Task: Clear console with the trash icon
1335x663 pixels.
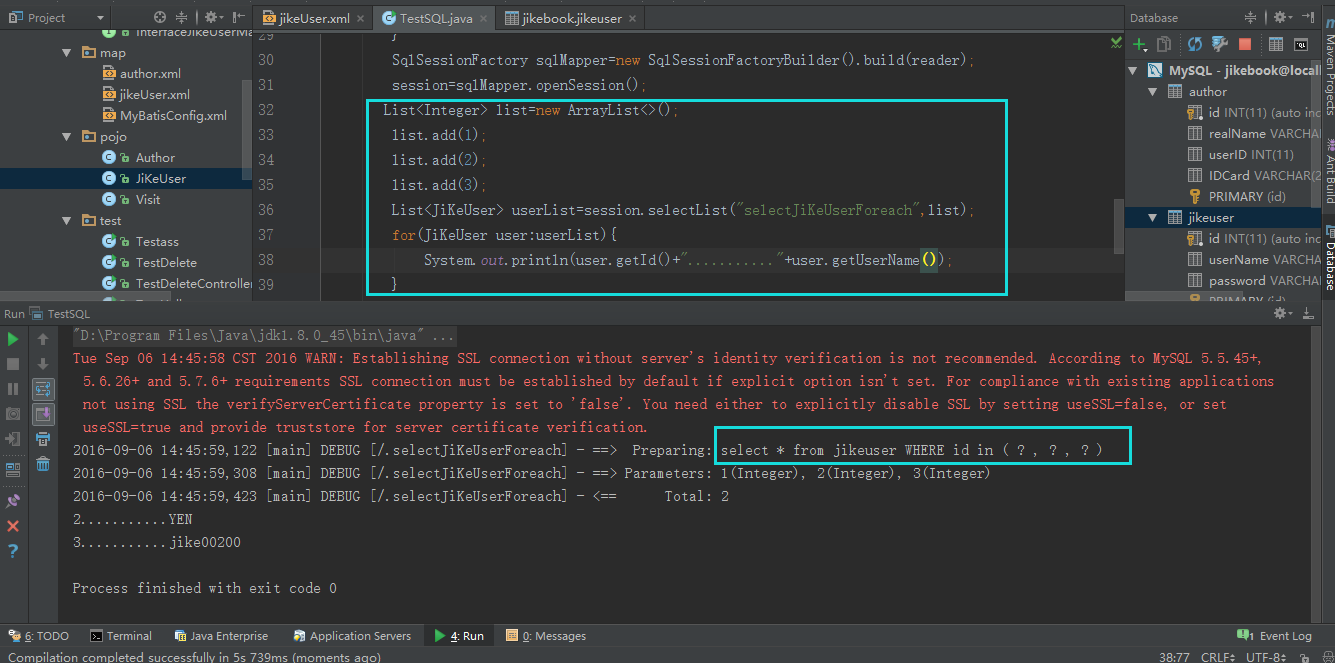Action: pyautogui.click(x=43, y=464)
